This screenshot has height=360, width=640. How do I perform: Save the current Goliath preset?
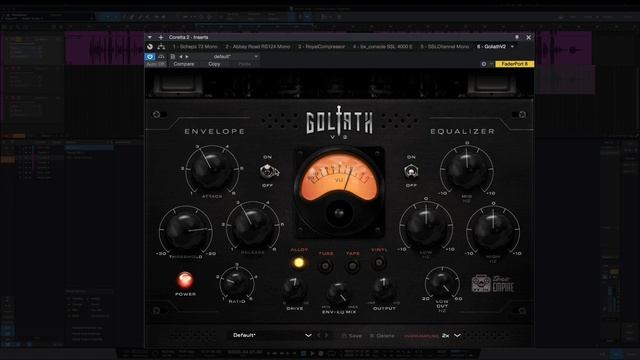(x=351, y=336)
